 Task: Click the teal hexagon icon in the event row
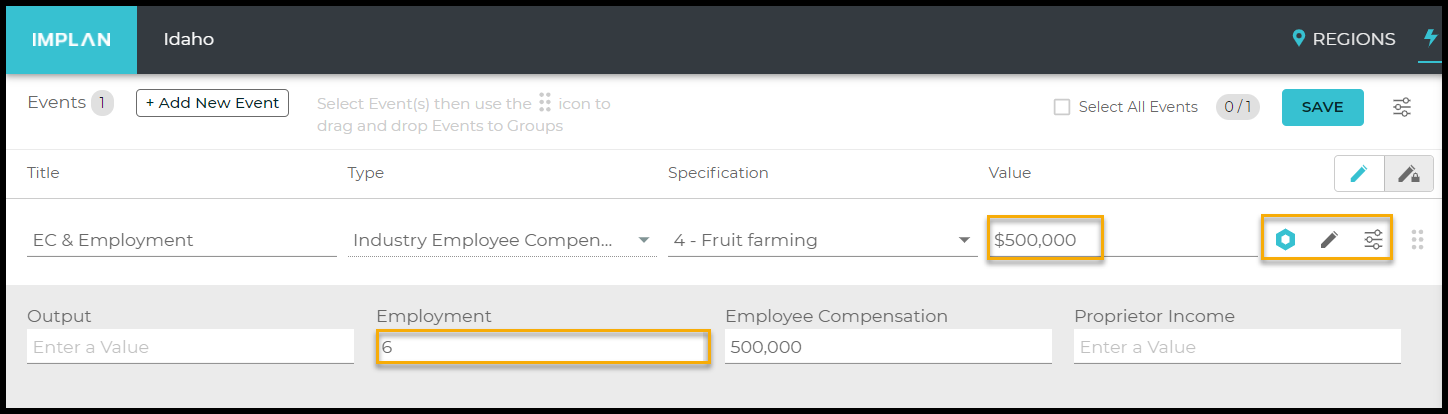pos(1285,240)
